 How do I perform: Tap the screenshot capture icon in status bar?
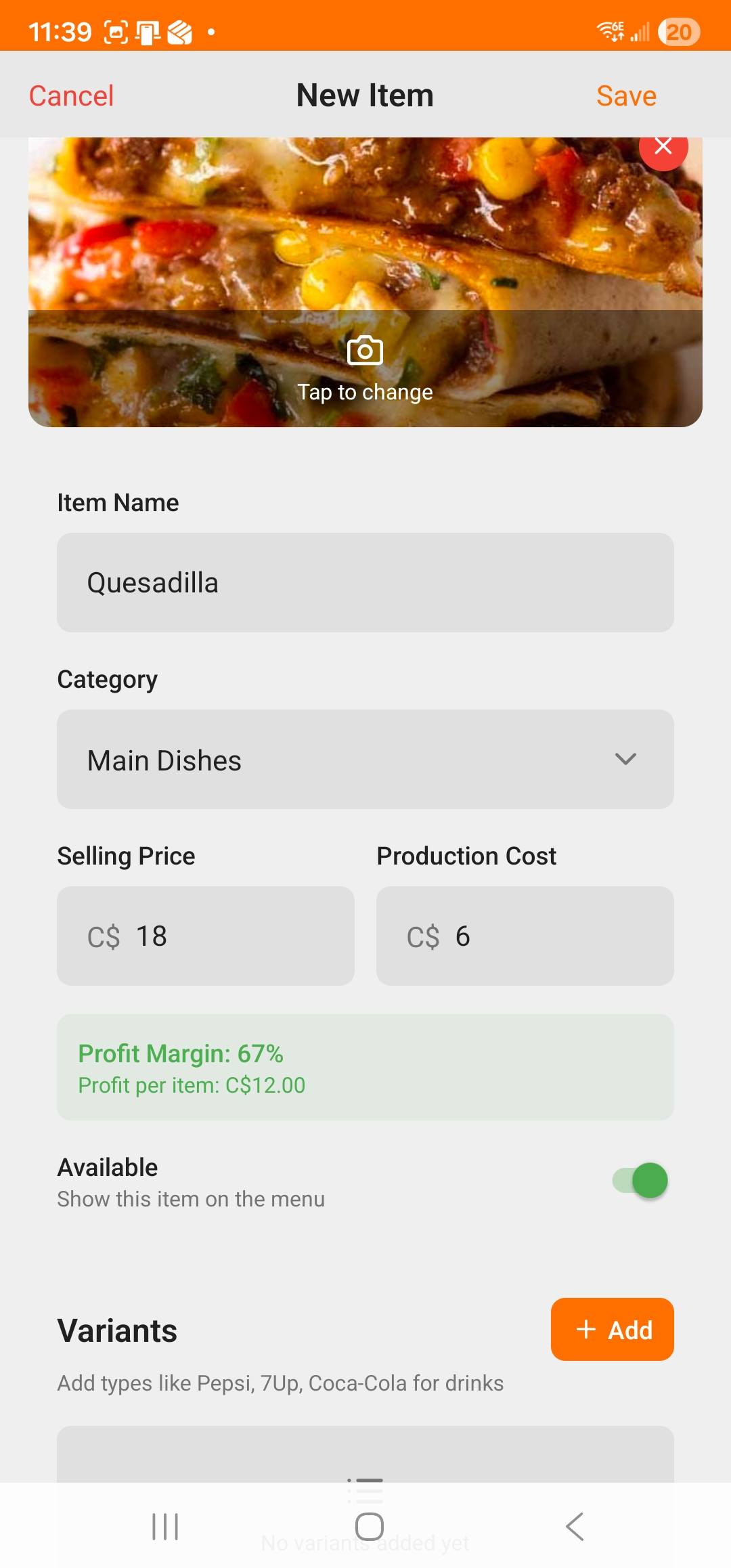[x=116, y=32]
